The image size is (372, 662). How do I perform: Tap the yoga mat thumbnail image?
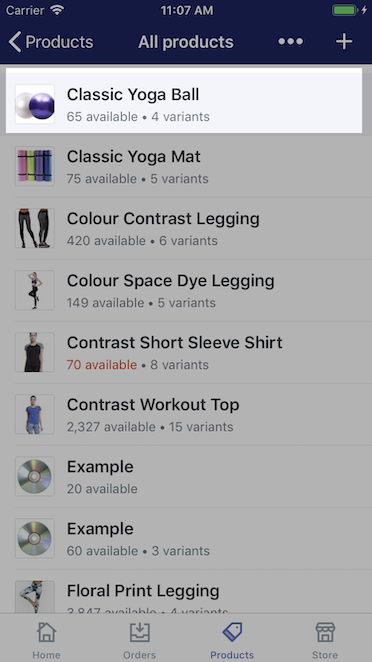35,166
